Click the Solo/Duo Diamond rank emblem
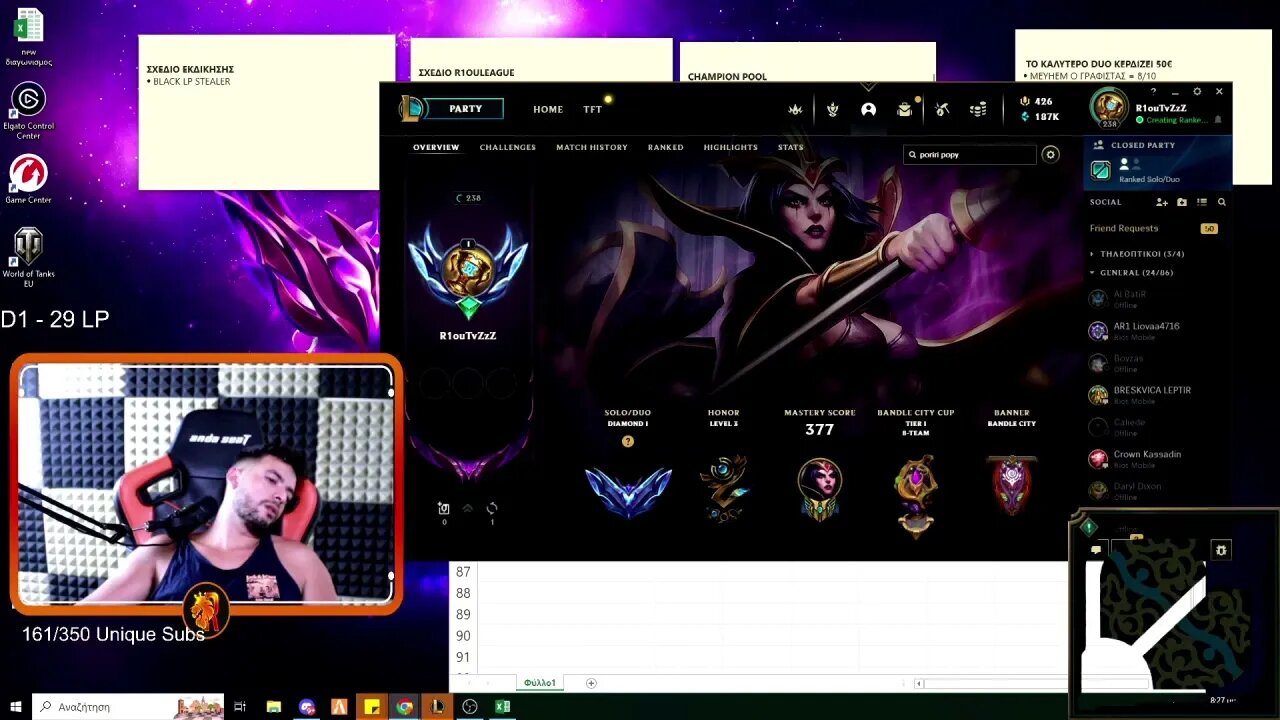The image size is (1280, 720). tap(628, 491)
